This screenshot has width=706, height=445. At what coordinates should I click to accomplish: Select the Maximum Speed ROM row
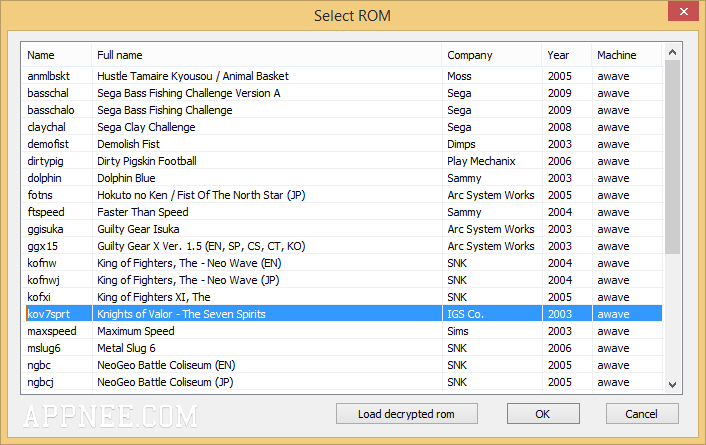(344, 331)
